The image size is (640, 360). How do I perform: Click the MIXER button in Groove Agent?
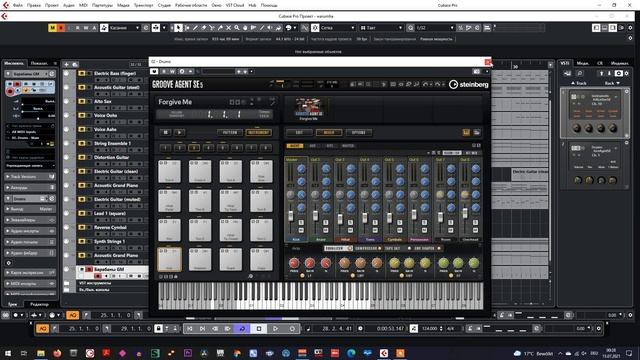[329, 132]
